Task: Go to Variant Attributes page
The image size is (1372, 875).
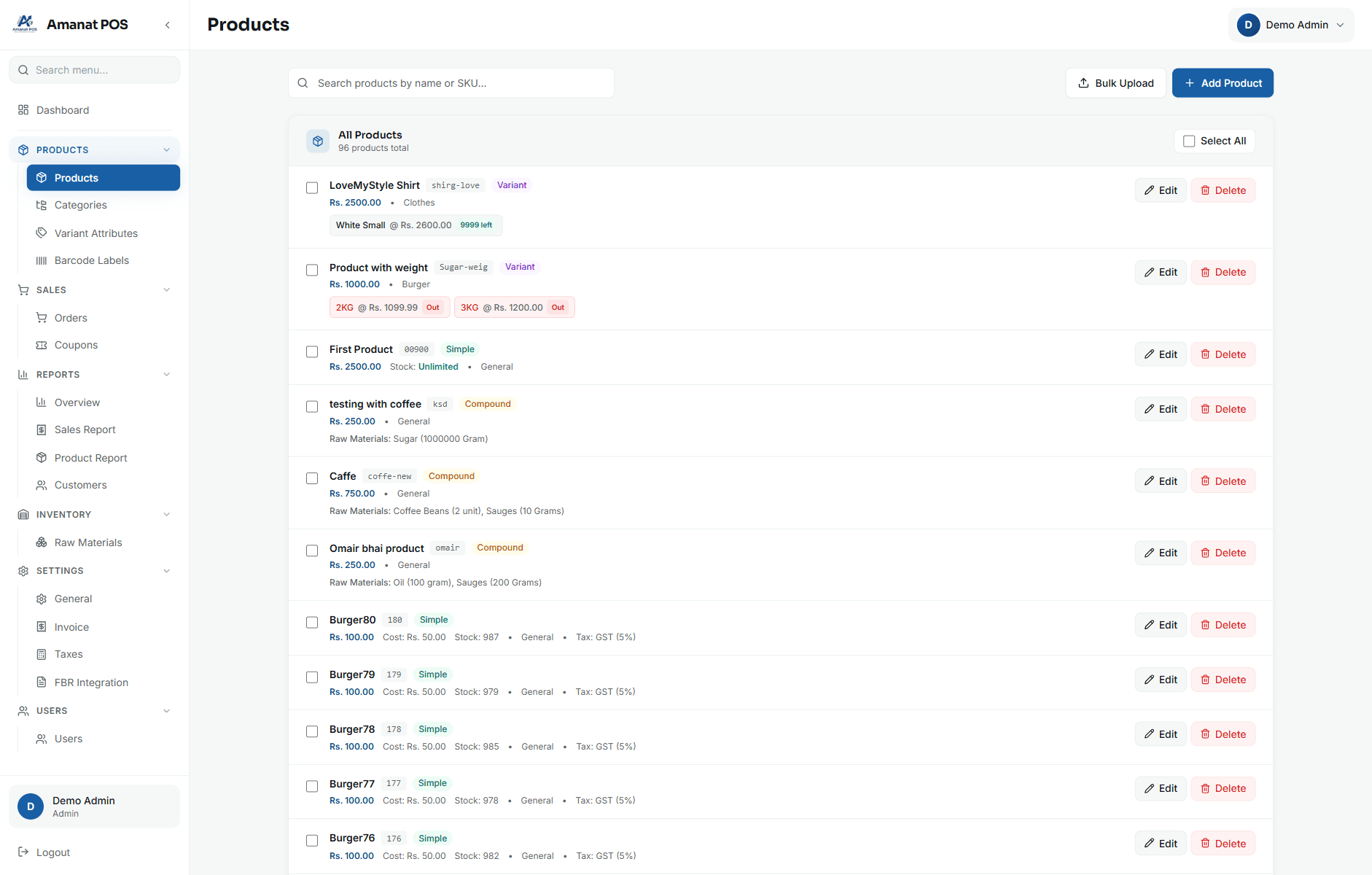Action: coord(103,233)
